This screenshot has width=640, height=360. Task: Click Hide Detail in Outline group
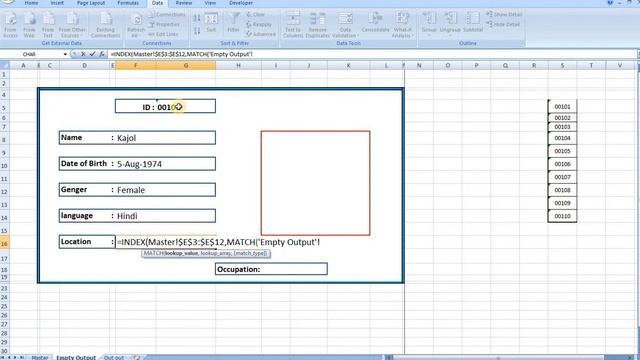[503, 24]
